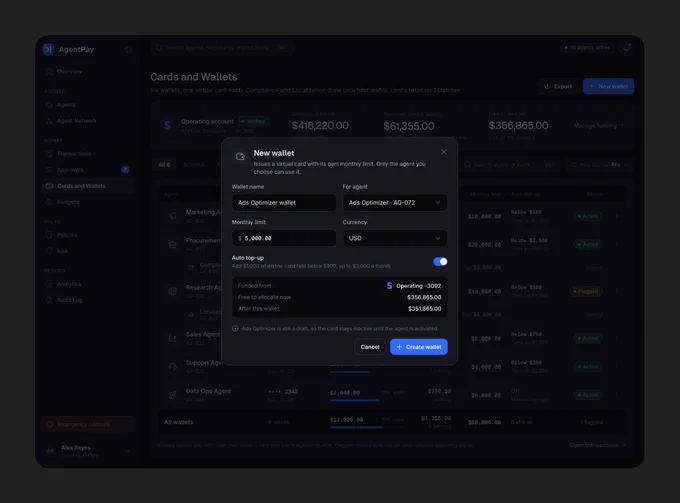Screen dimensions: 680x503
Task: Expand the $10,000.00 limit row chevron
Action: pyautogui.click(x=618, y=216)
